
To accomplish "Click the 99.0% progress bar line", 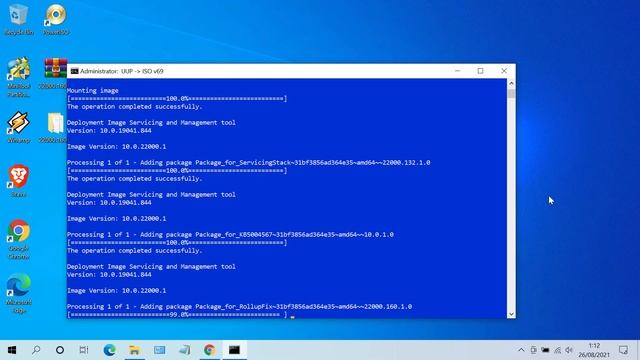I will [x=177, y=315].
